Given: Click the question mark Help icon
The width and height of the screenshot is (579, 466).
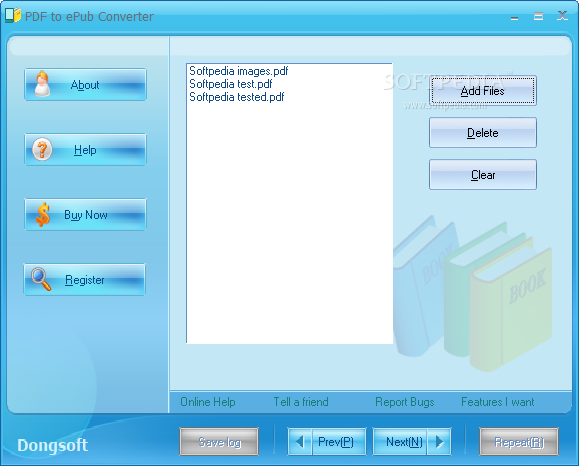Looking at the screenshot, I should click(42, 150).
